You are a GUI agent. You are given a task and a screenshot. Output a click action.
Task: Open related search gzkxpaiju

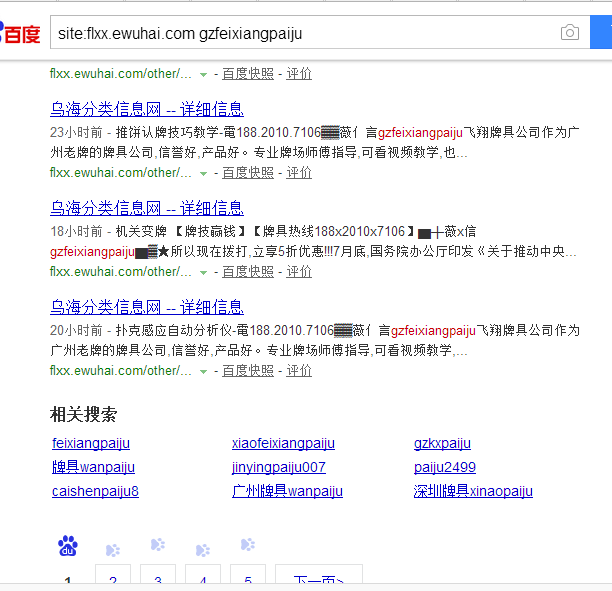tap(442, 443)
